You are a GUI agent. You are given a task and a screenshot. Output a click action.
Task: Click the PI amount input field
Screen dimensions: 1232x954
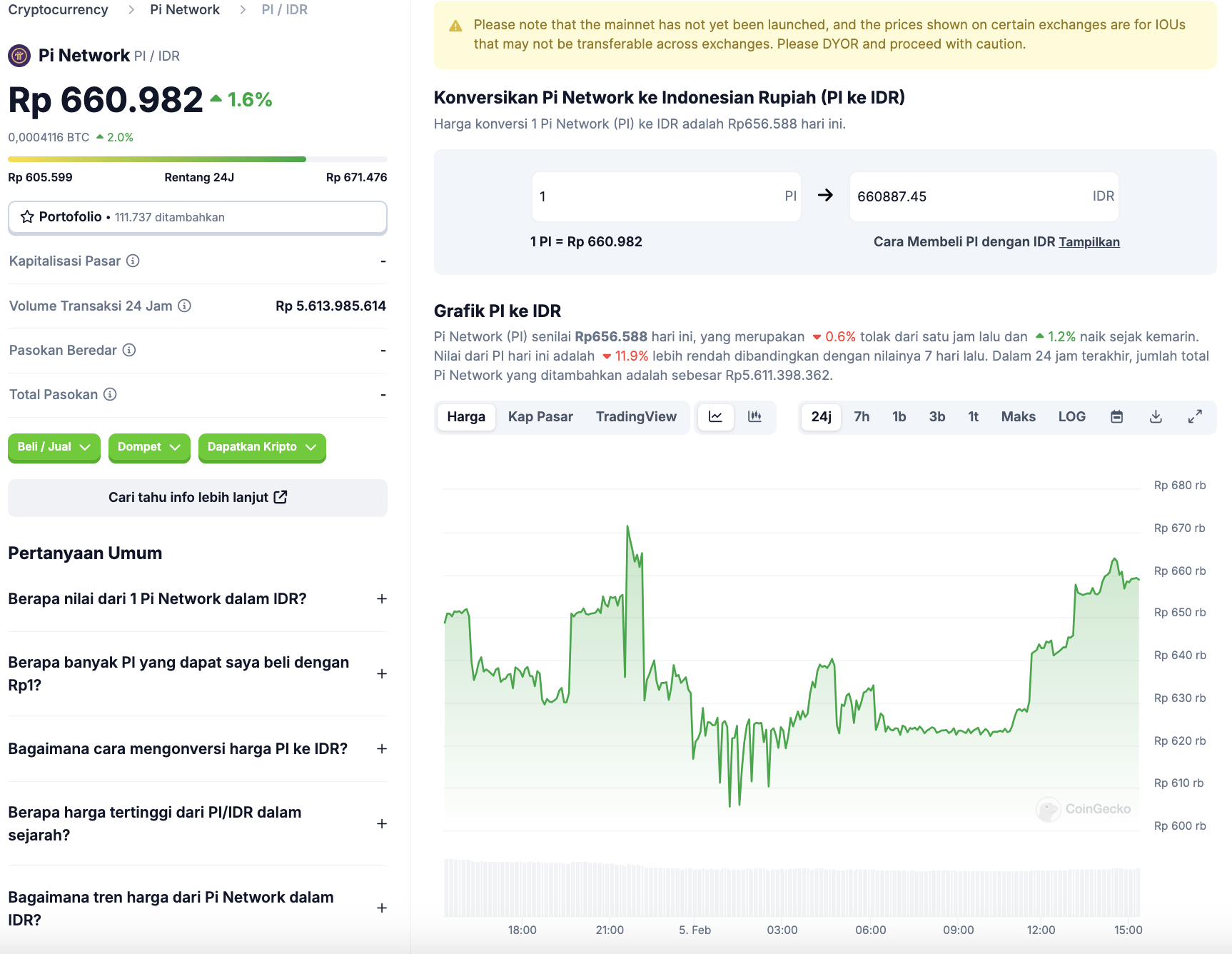666,196
